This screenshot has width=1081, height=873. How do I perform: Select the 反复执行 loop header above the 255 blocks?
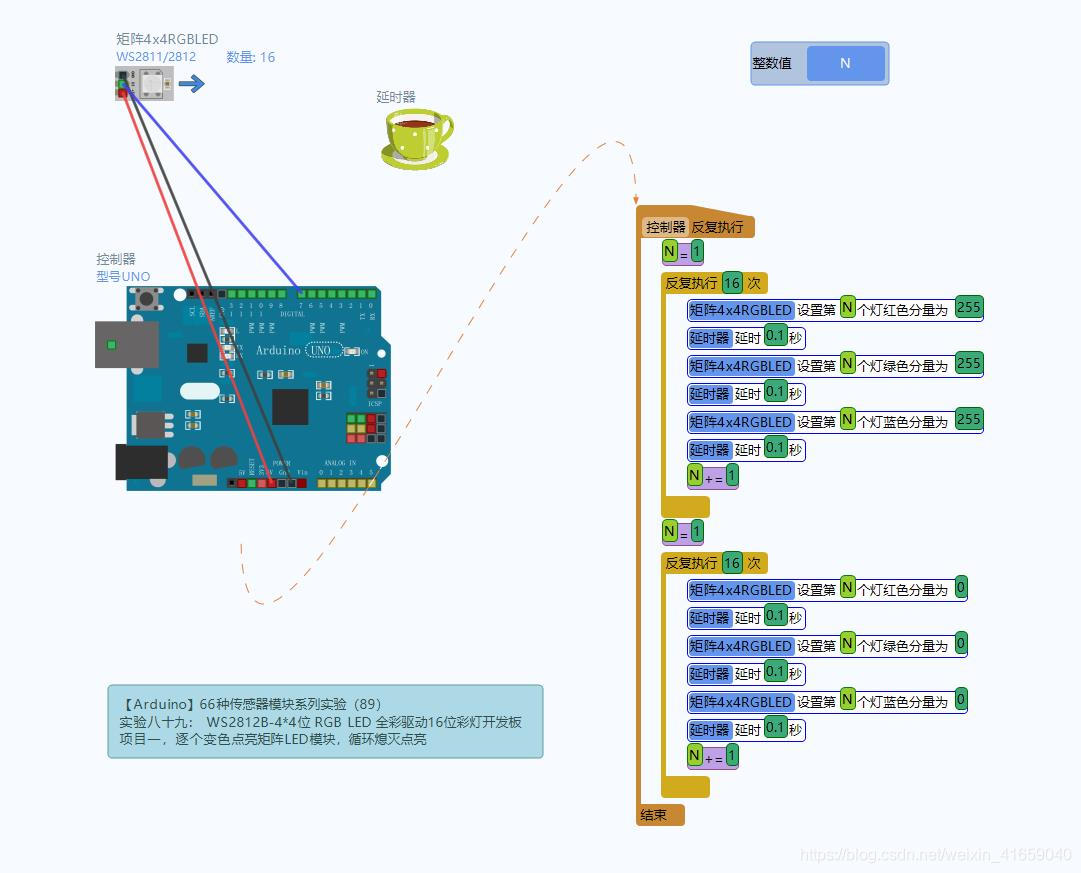point(714,283)
